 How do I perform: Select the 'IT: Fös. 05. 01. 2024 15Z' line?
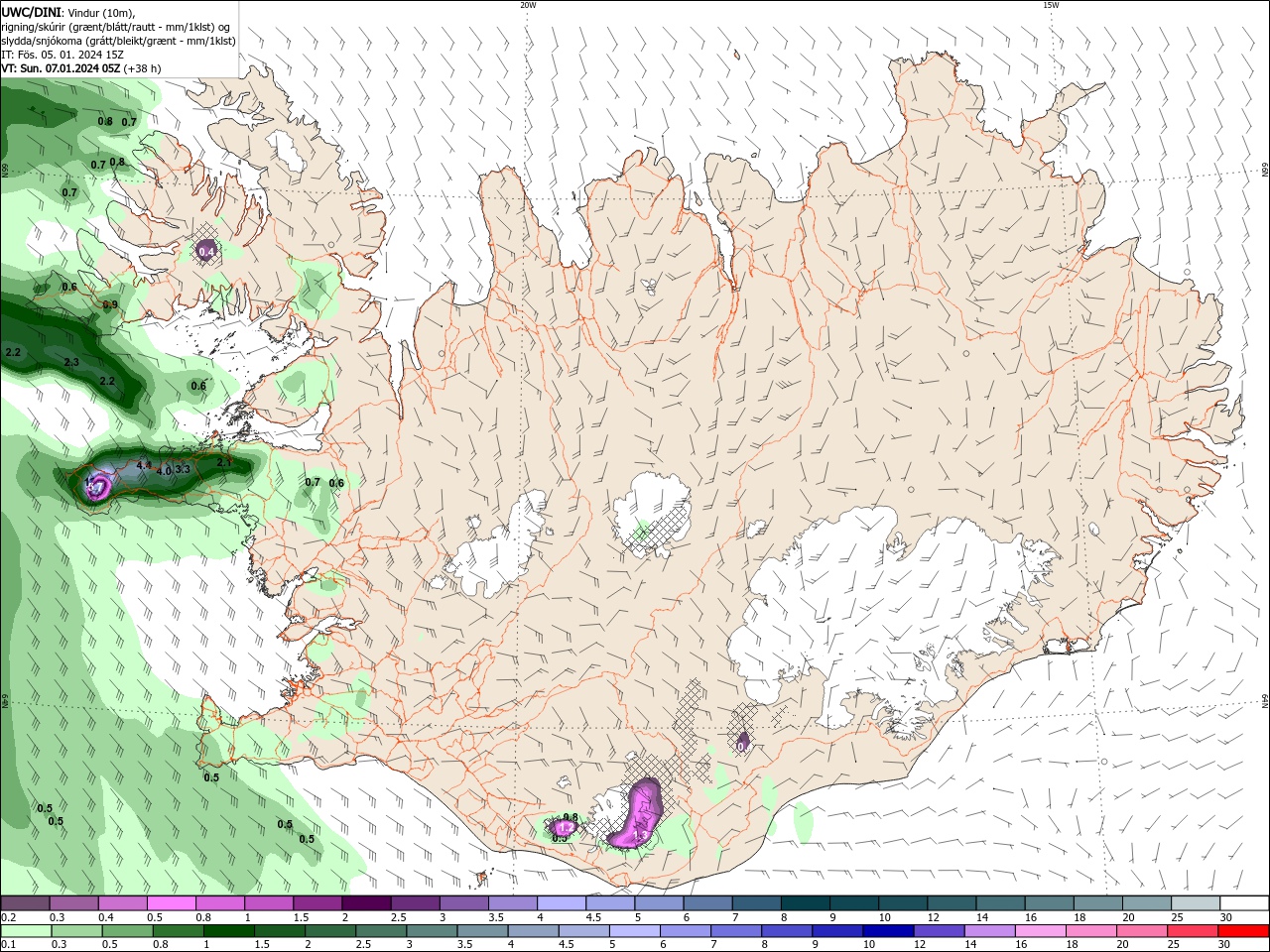click(x=61, y=55)
